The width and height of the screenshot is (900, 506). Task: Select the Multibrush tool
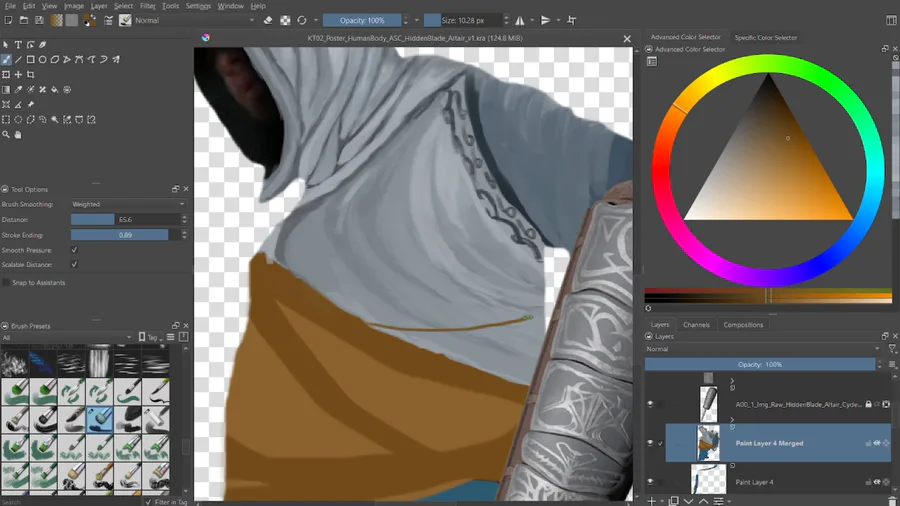116,60
